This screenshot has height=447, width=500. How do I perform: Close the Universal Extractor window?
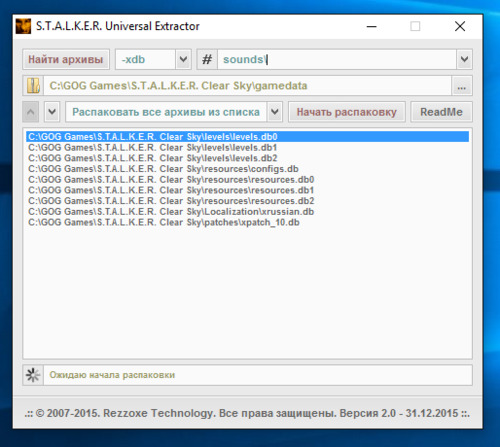click(x=460, y=26)
